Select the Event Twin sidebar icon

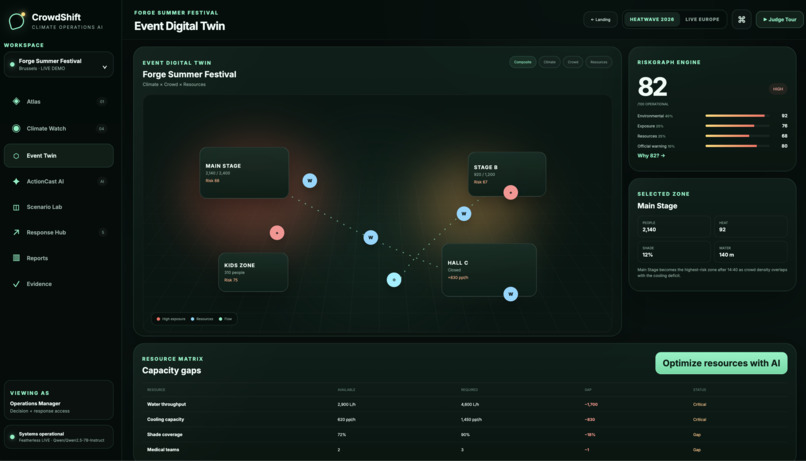[x=16, y=156]
